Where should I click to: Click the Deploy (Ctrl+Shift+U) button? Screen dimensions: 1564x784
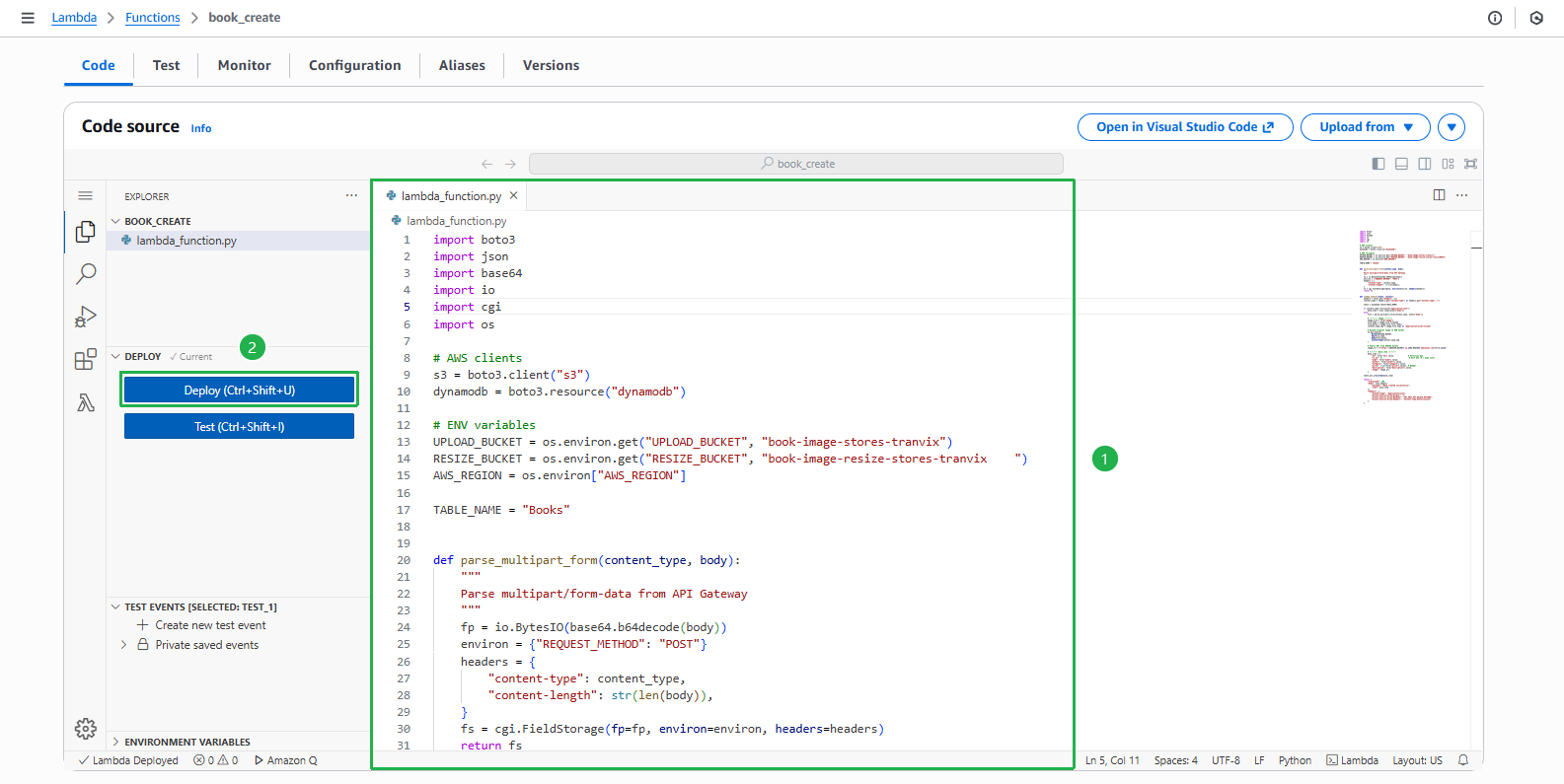[x=240, y=391]
